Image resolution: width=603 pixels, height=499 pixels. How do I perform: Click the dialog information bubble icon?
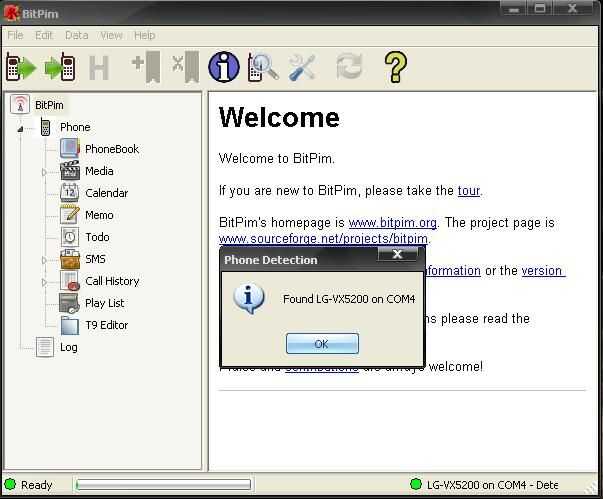(248, 299)
